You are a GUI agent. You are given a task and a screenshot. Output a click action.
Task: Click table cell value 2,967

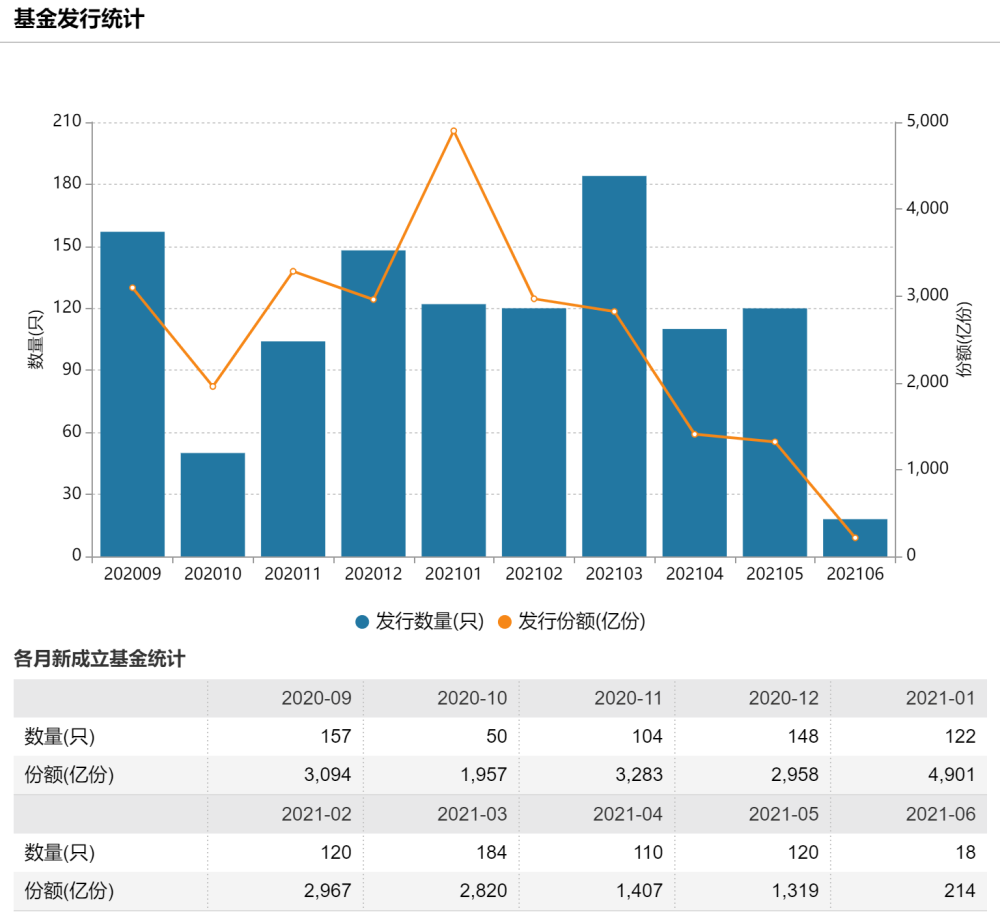point(328,891)
